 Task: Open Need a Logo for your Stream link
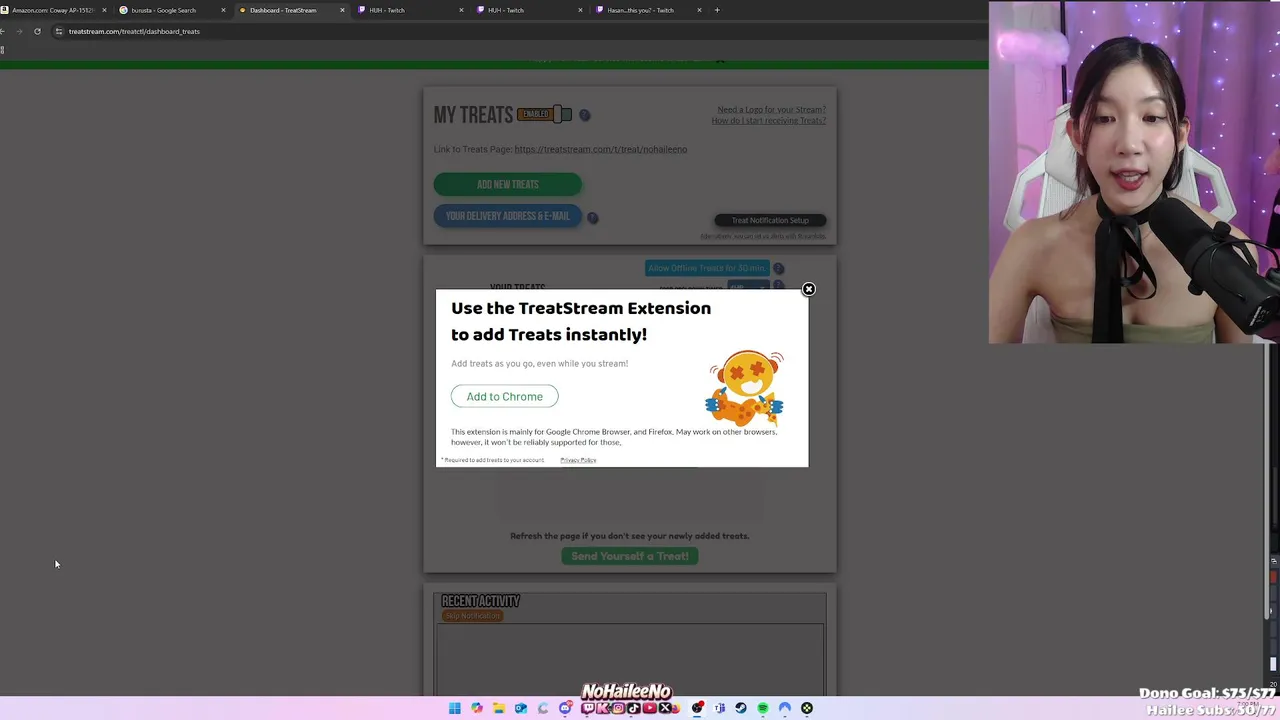[771, 110]
